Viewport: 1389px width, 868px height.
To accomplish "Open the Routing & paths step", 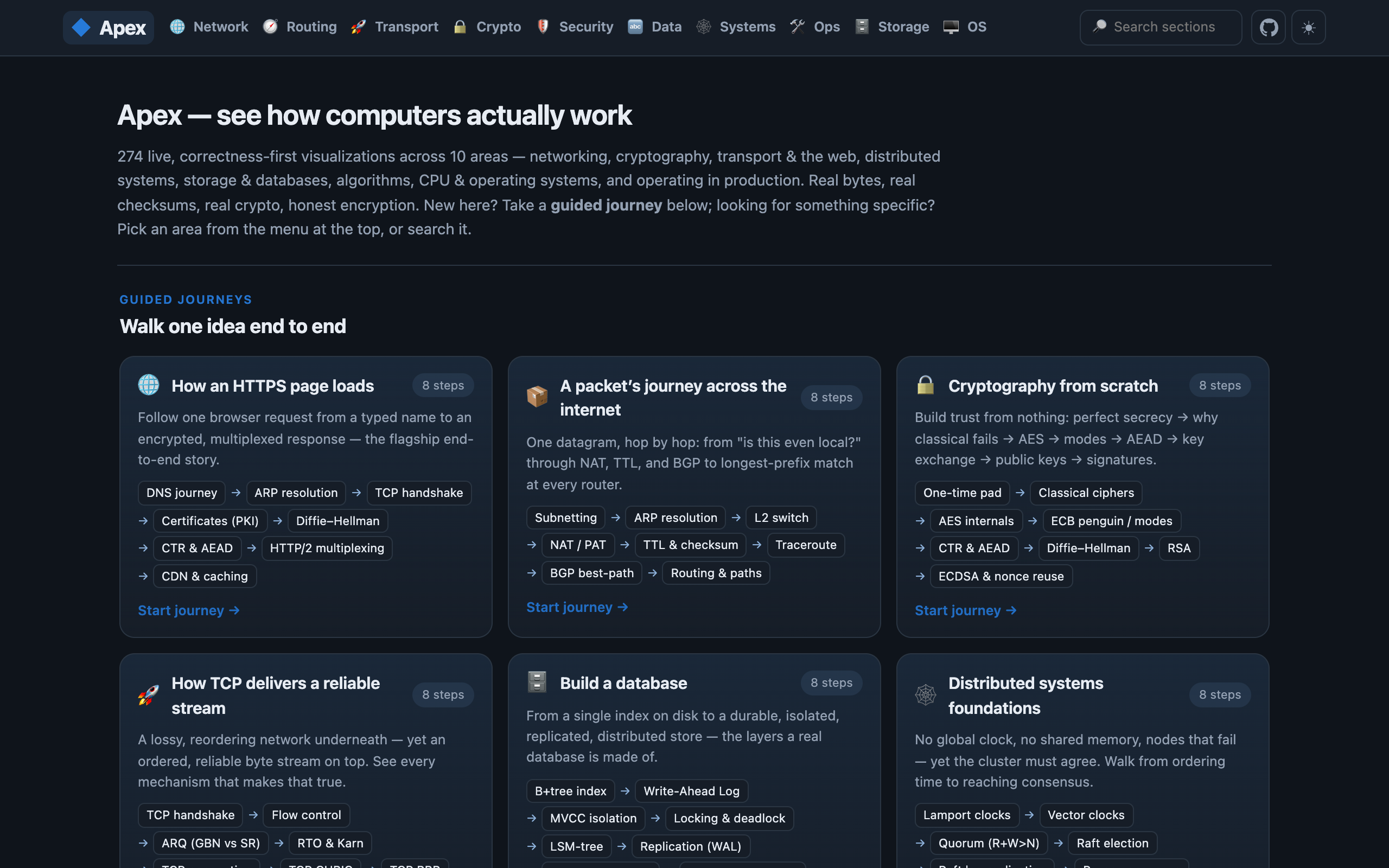I will tap(716, 573).
